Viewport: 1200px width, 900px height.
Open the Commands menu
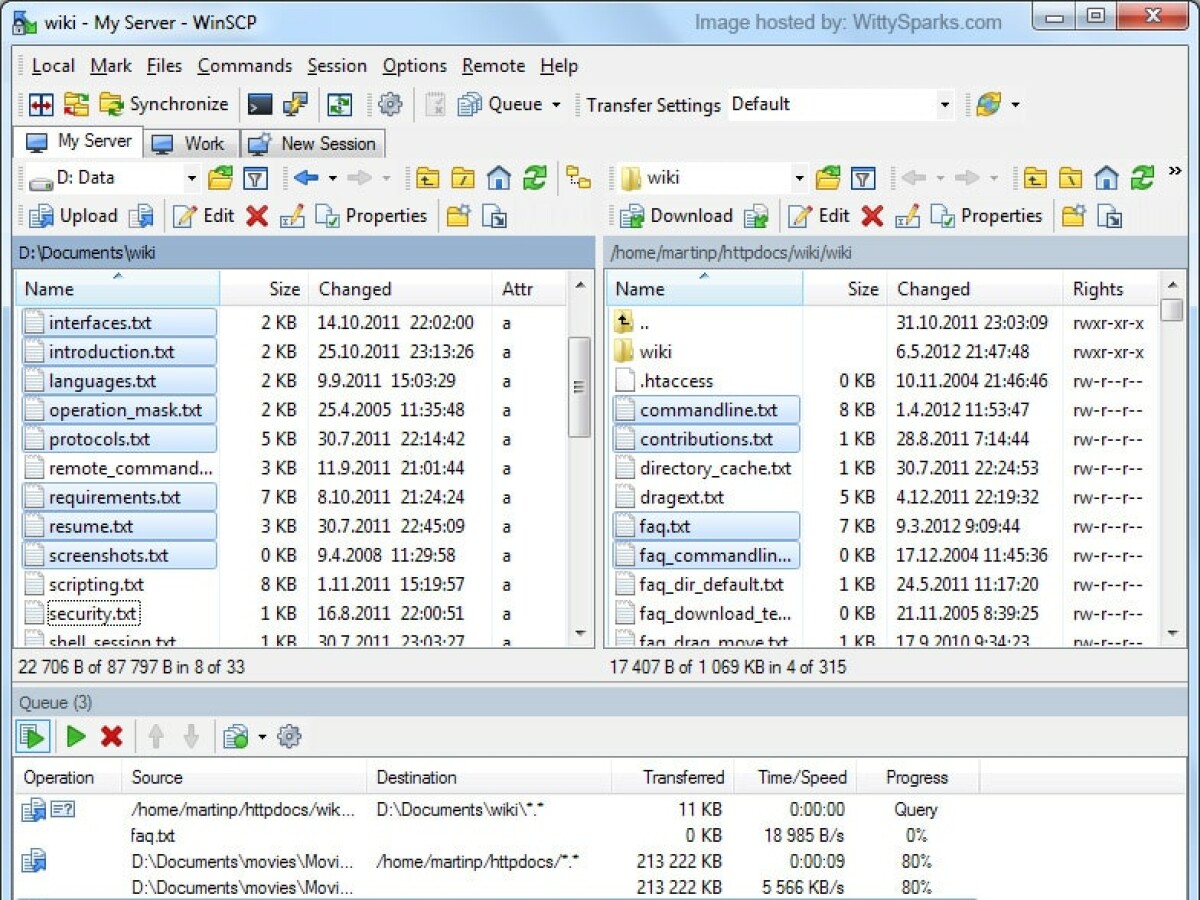(x=245, y=66)
